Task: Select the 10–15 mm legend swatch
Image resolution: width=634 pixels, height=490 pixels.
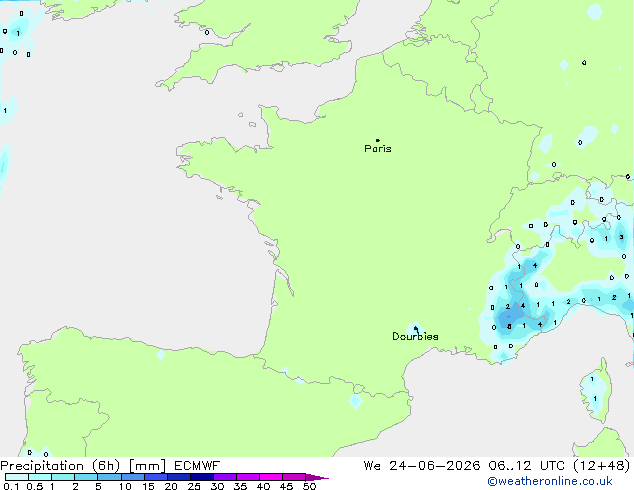Action: [x=132, y=477]
